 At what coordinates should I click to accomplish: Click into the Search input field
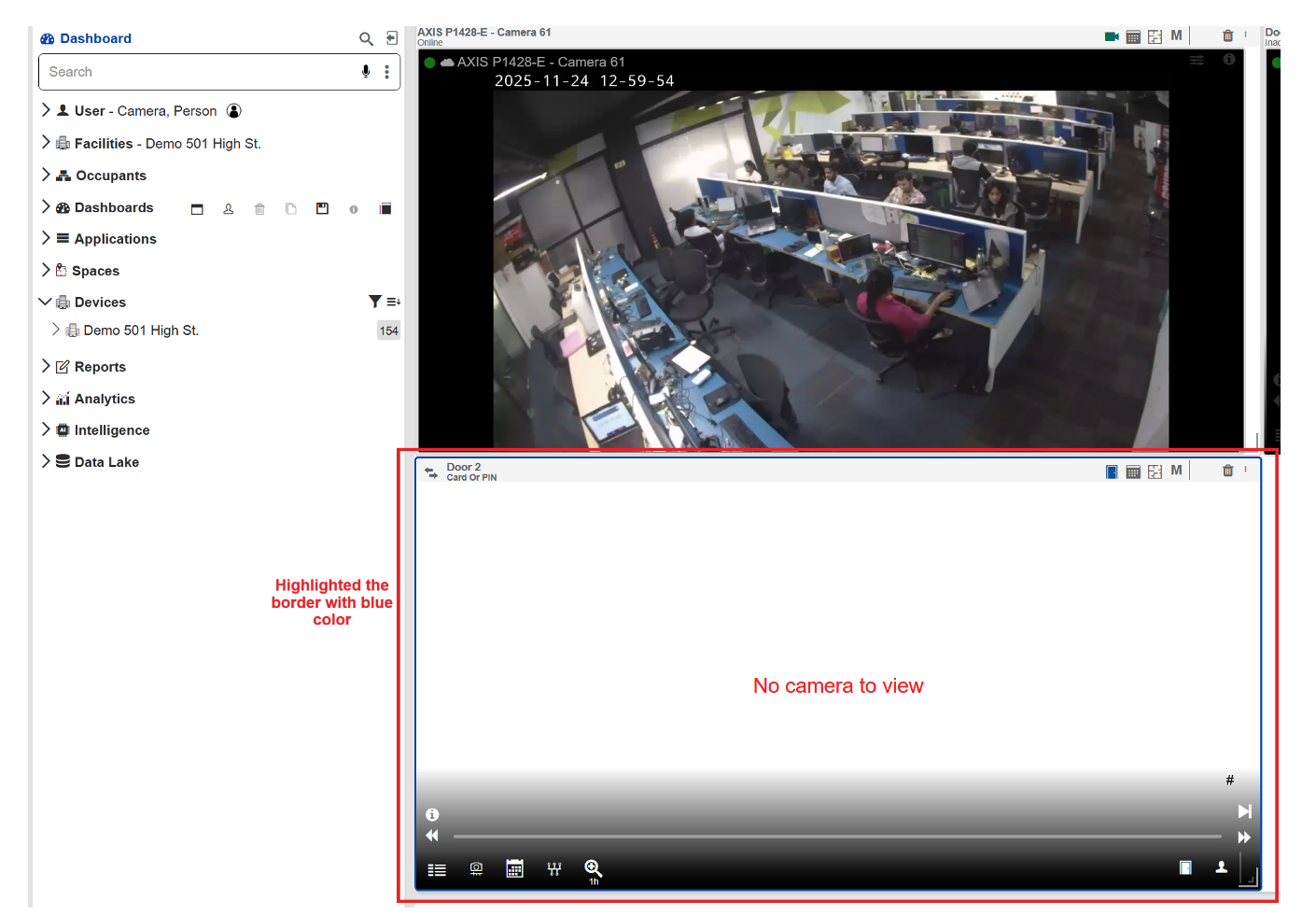tap(196, 72)
